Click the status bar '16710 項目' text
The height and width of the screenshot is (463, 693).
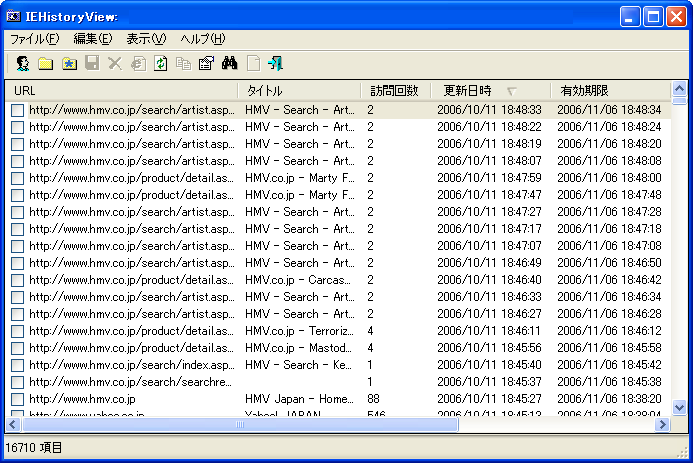pyautogui.click(x=34, y=448)
